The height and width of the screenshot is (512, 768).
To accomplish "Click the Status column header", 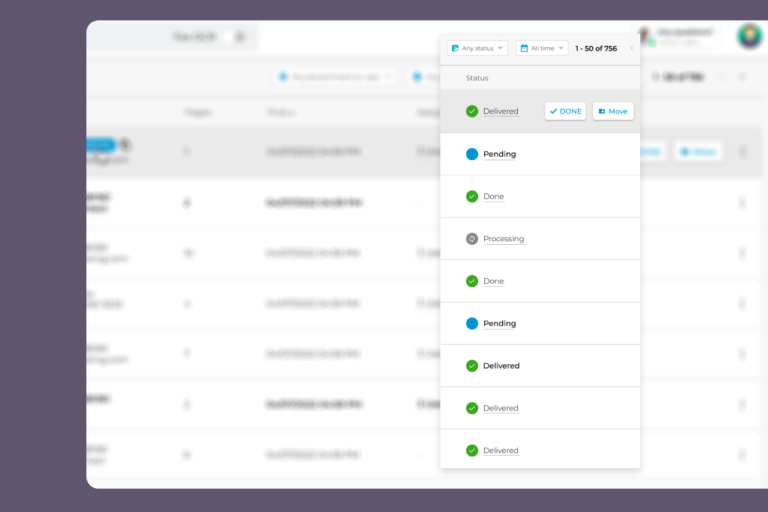I will point(477,78).
